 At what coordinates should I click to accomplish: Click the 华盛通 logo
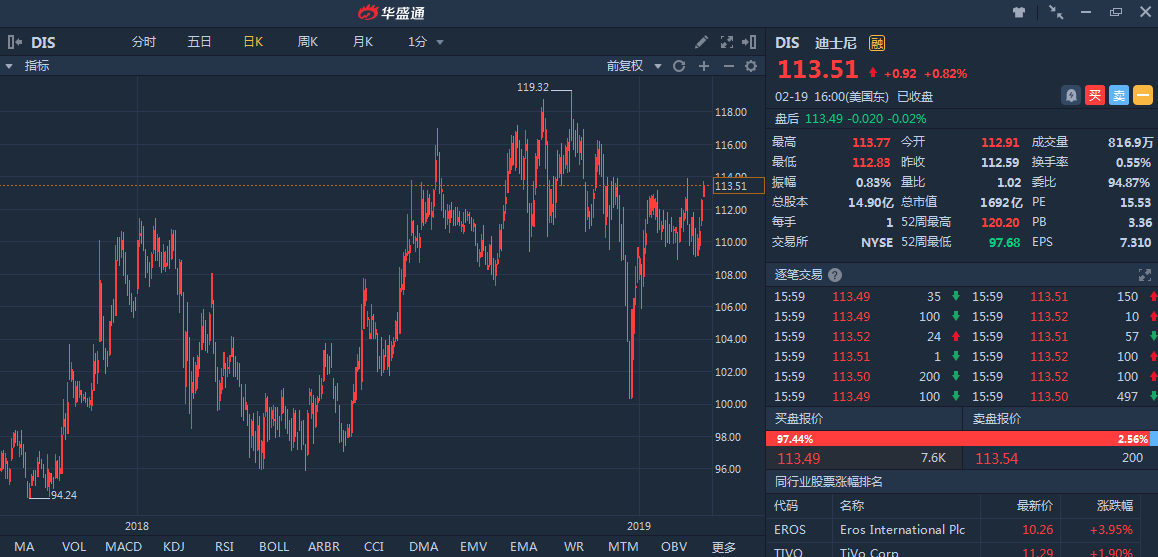[391, 13]
